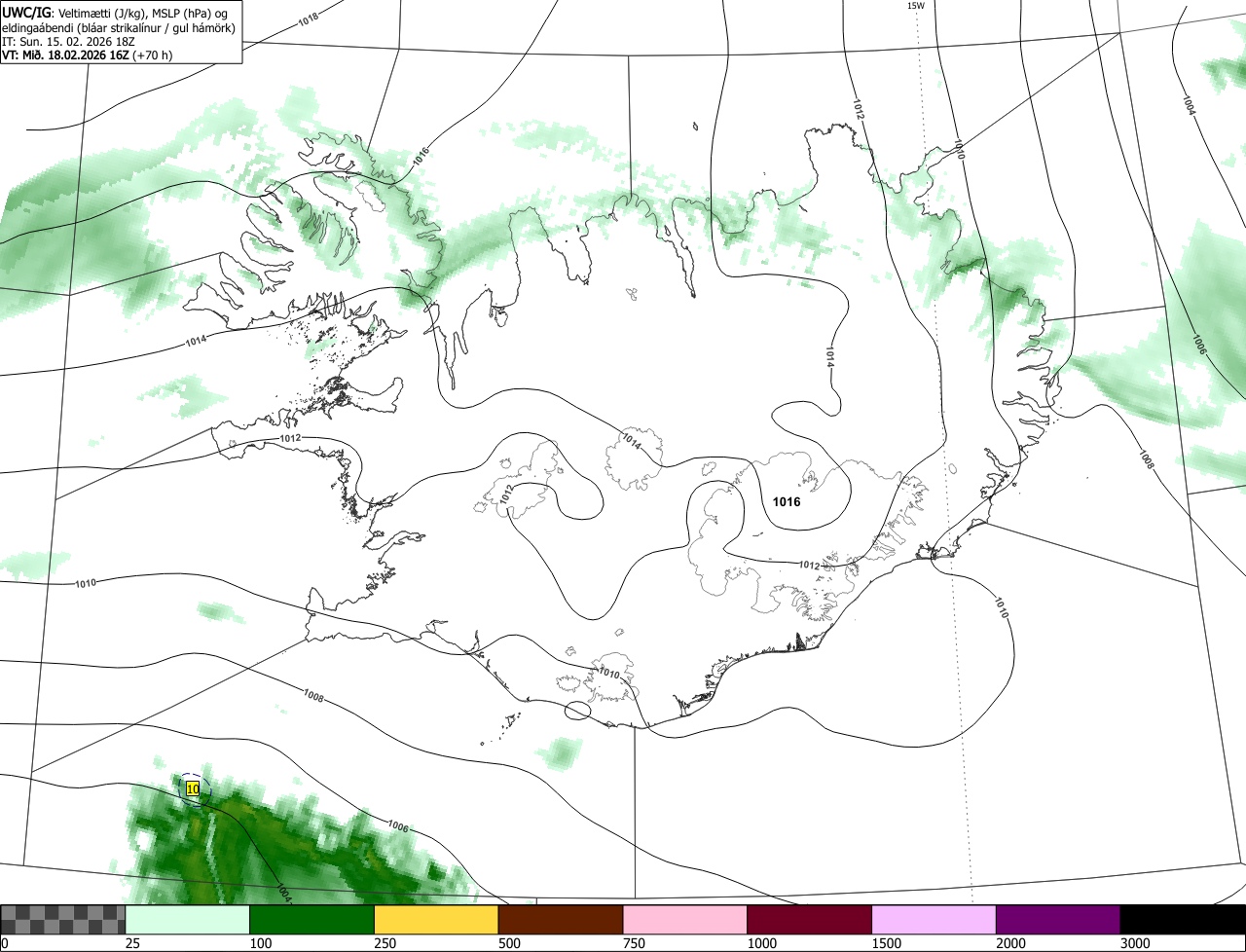This screenshot has width=1246, height=952.
Task: Click the bold '1016' high-pressure label
Action: [787, 502]
